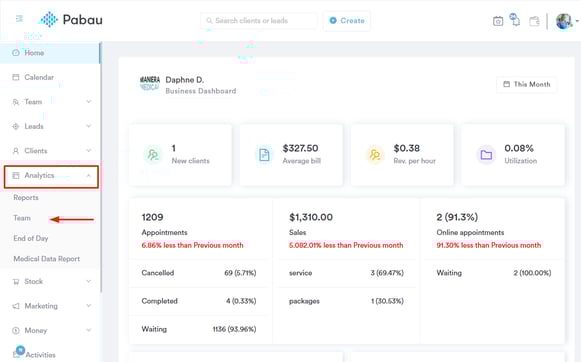Click the hamburger menu collapse icon
Screen dimensions: 581x362
pyautogui.click(x=19, y=19)
